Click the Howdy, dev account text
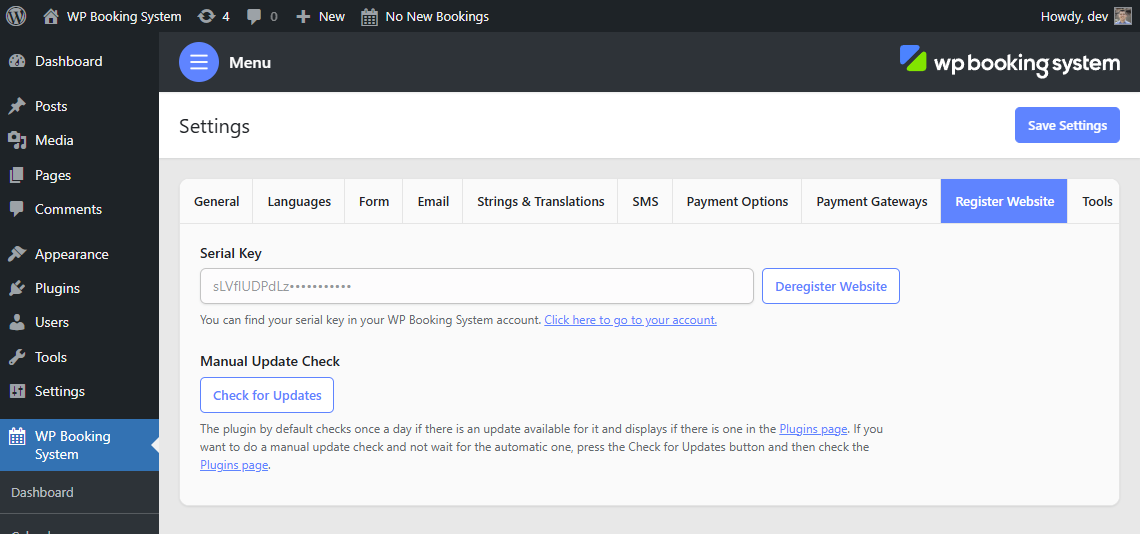This screenshot has width=1140, height=534. (x=1074, y=16)
